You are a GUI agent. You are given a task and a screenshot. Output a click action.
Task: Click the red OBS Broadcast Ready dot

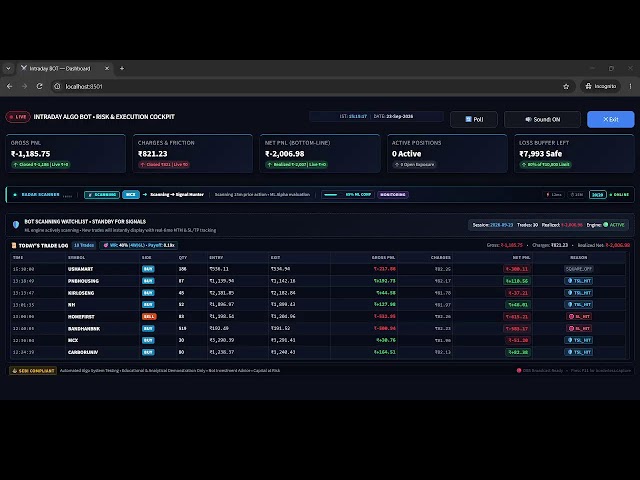(x=519, y=371)
